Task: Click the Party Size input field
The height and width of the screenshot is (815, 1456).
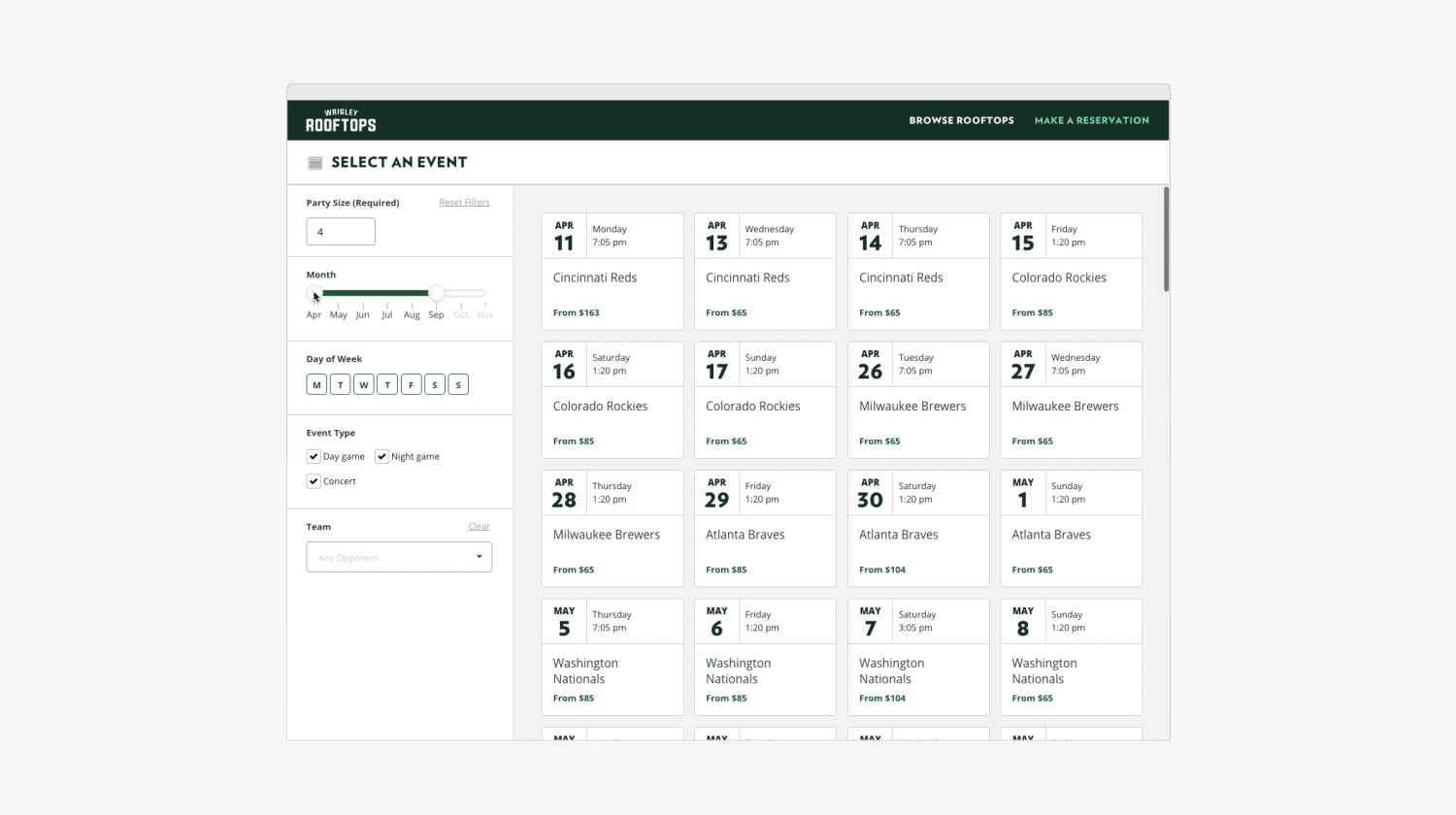Action: [x=341, y=232]
